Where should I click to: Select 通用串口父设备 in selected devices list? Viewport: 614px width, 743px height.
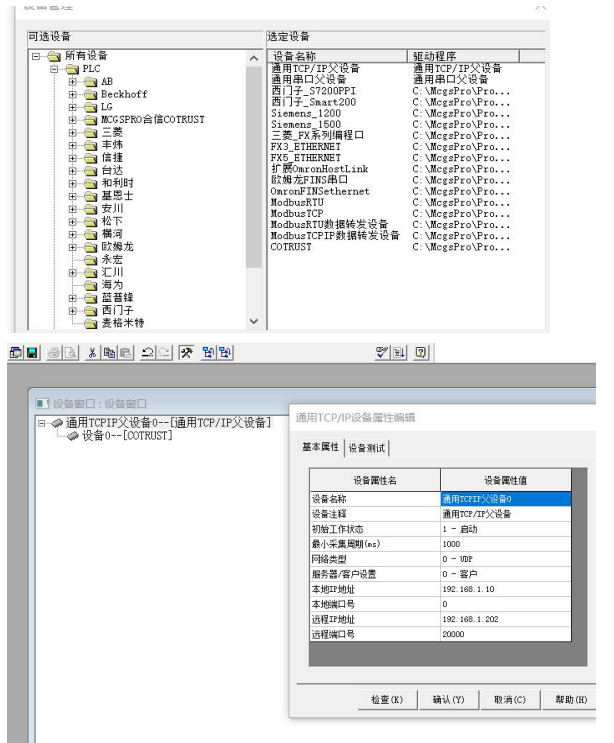coord(308,80)
